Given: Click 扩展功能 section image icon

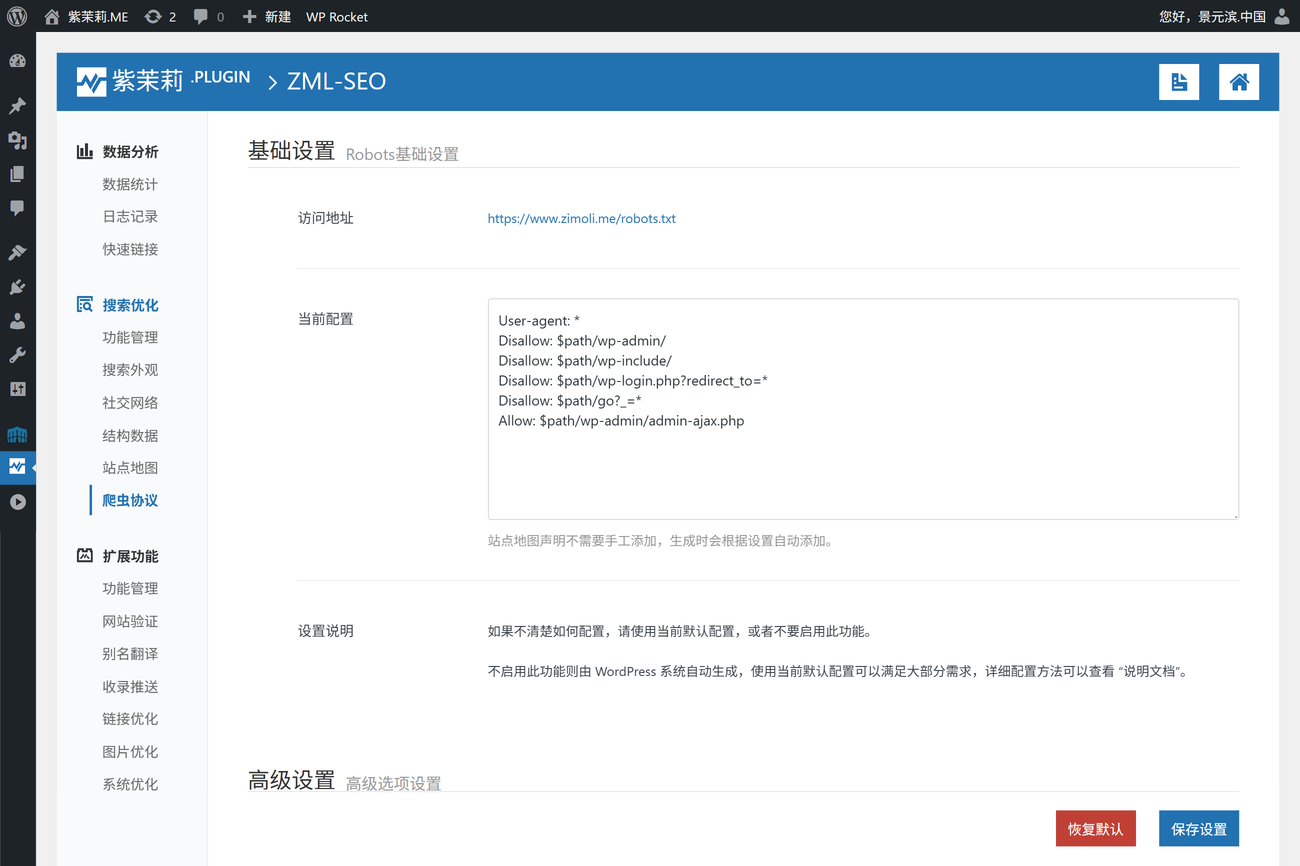Looking at the screenshot, I should click(85, 555).
